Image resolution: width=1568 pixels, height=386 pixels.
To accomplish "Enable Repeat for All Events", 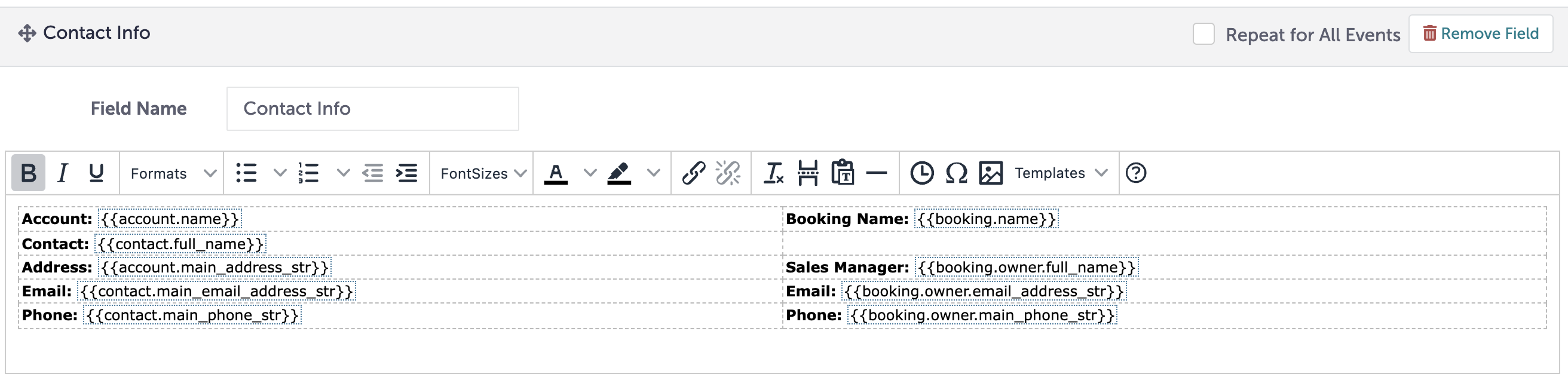I will (1203, 35).
